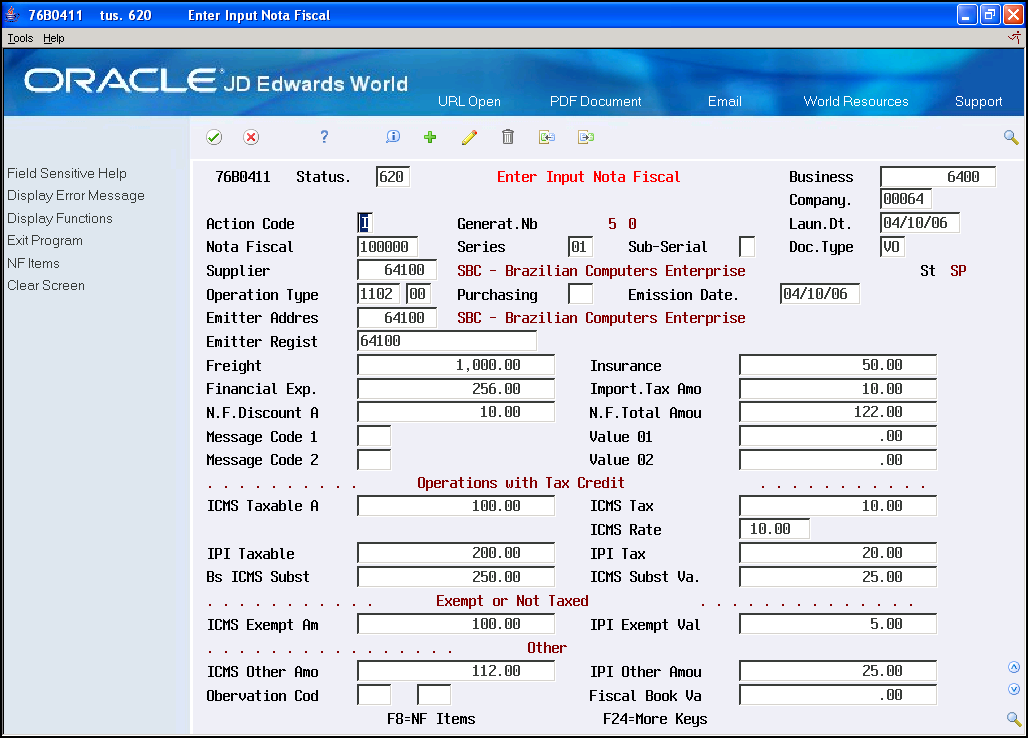This screenshot has height=738, width=1028.
Task: Click the red X cancel icon
Action: coord(250,137)
